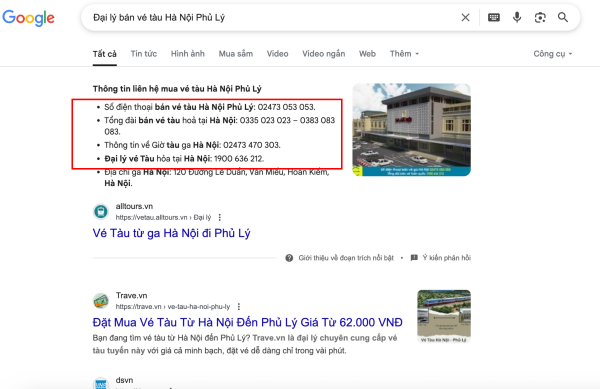Open link Vé Tàu từ ga Hà Nội đi Phủ Lý

pyautogui.click(x=171, y=233)
